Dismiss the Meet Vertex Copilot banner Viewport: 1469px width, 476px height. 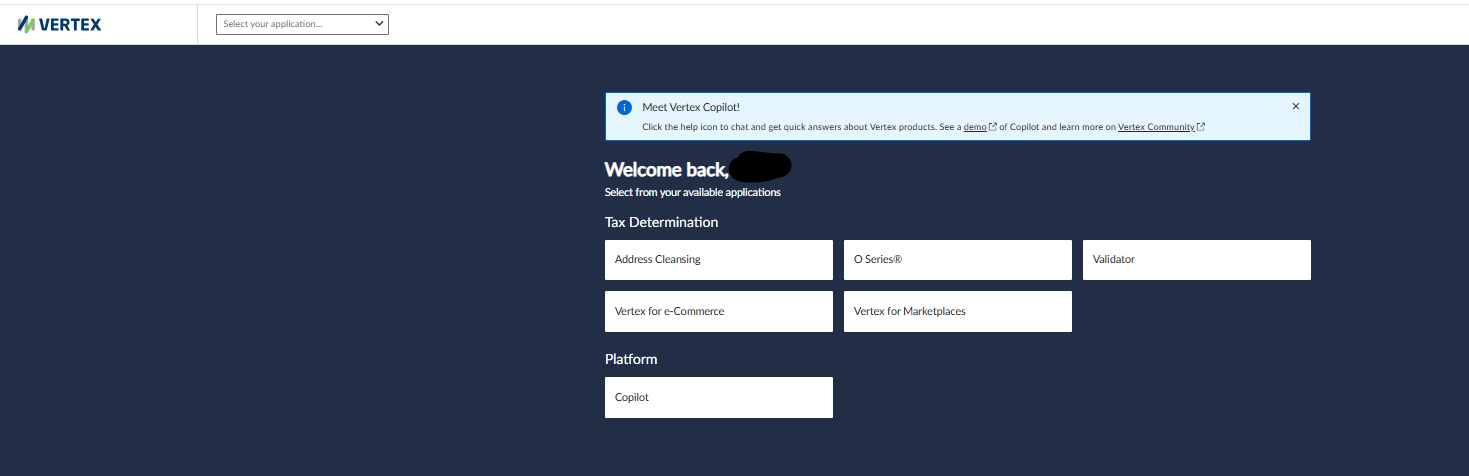click(1295, 106)
